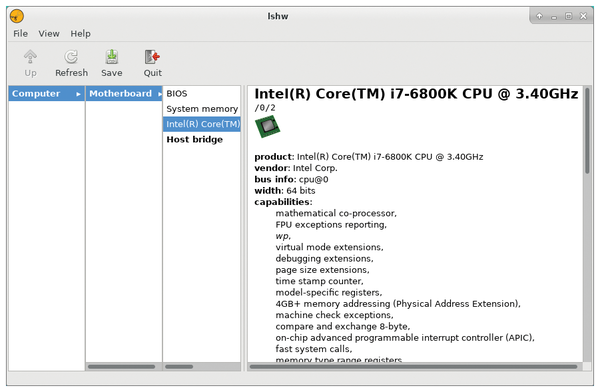Close the lshw window

(583, 16)
